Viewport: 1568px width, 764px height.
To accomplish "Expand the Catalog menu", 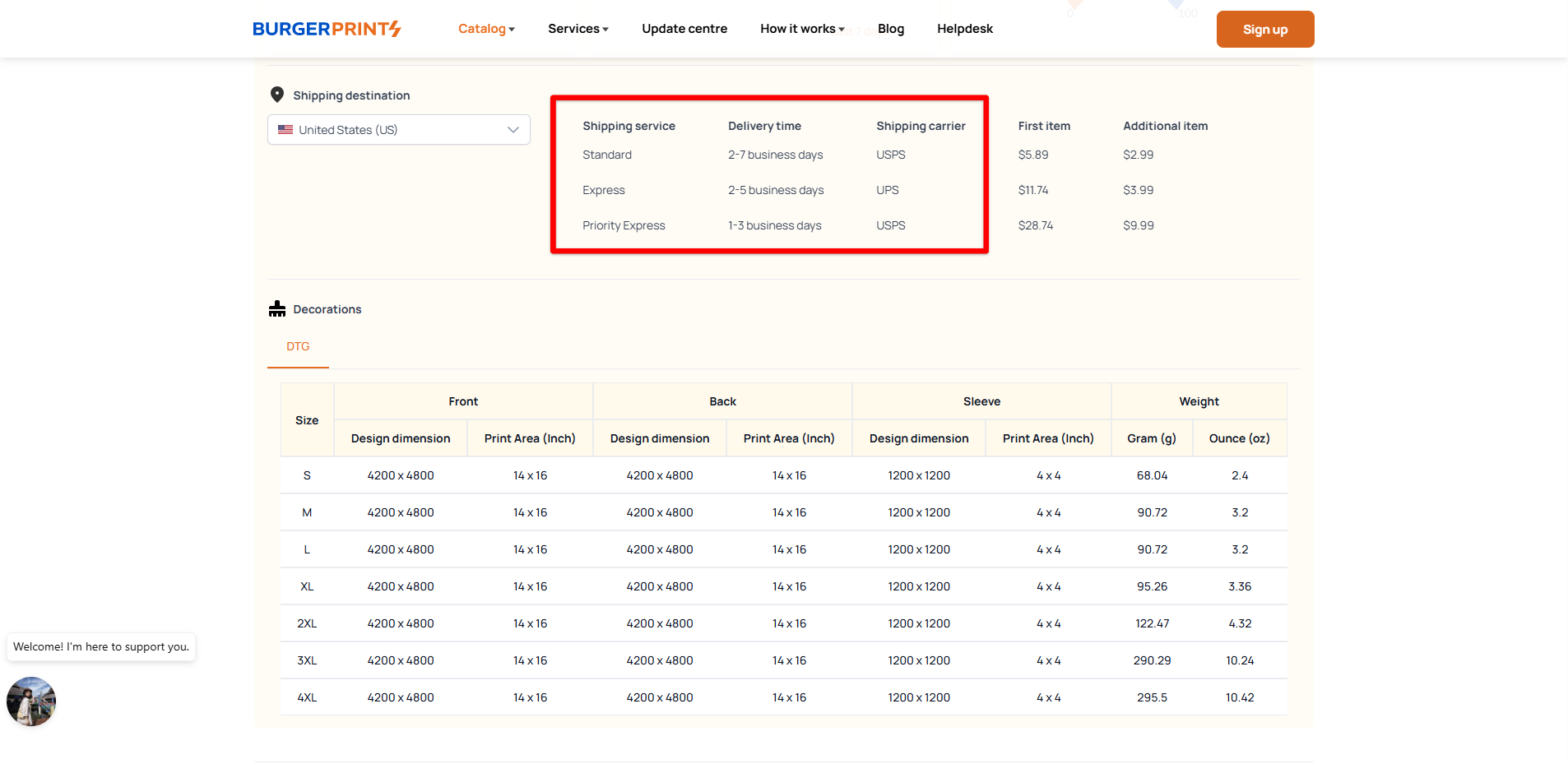I will tap(486, 29).
